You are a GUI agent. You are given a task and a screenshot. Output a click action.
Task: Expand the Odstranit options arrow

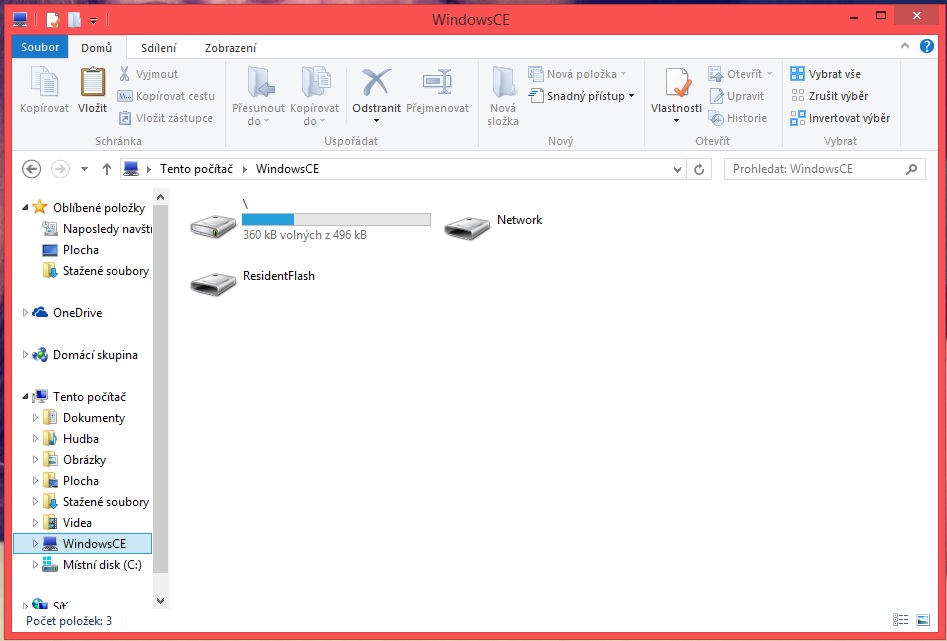(376, 121)
